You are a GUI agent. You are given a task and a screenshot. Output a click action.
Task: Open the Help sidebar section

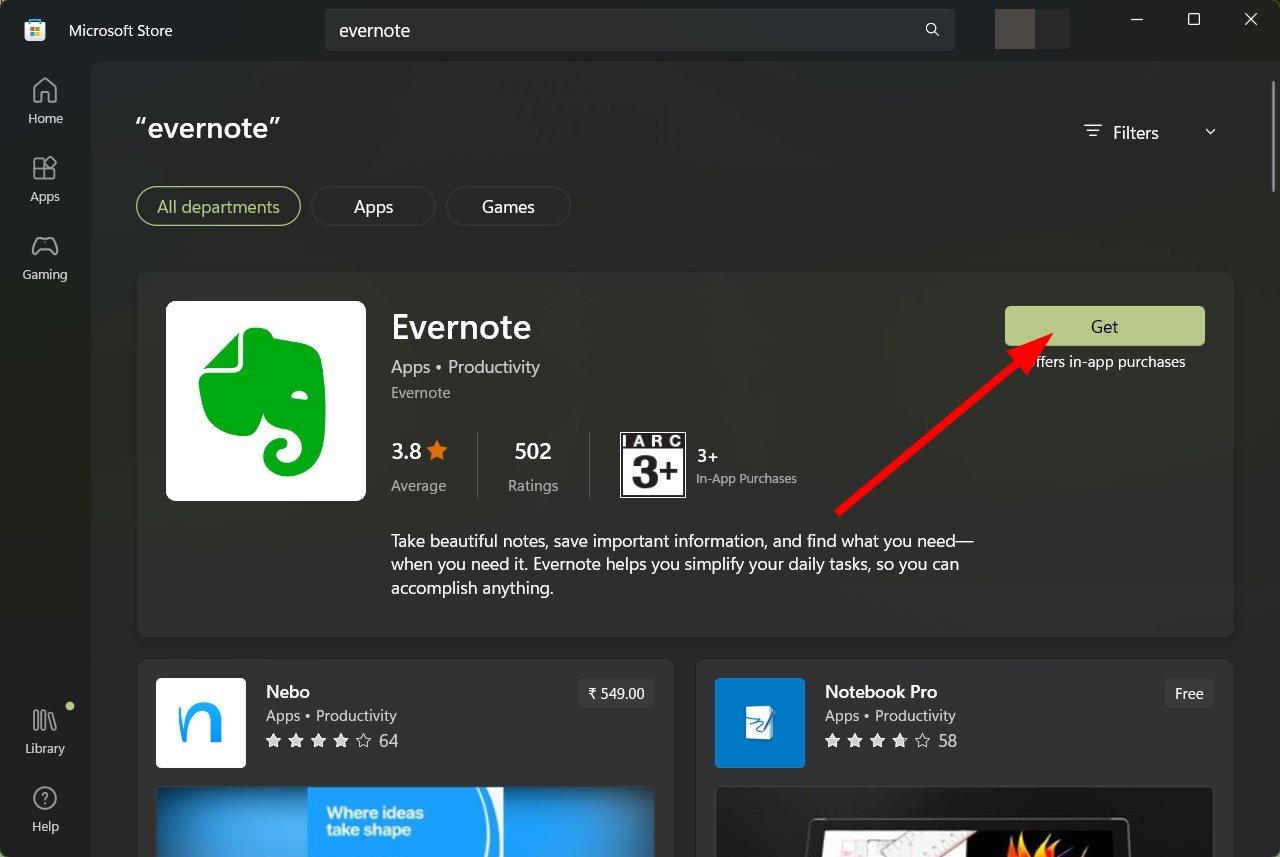click(x=45, y=810)
